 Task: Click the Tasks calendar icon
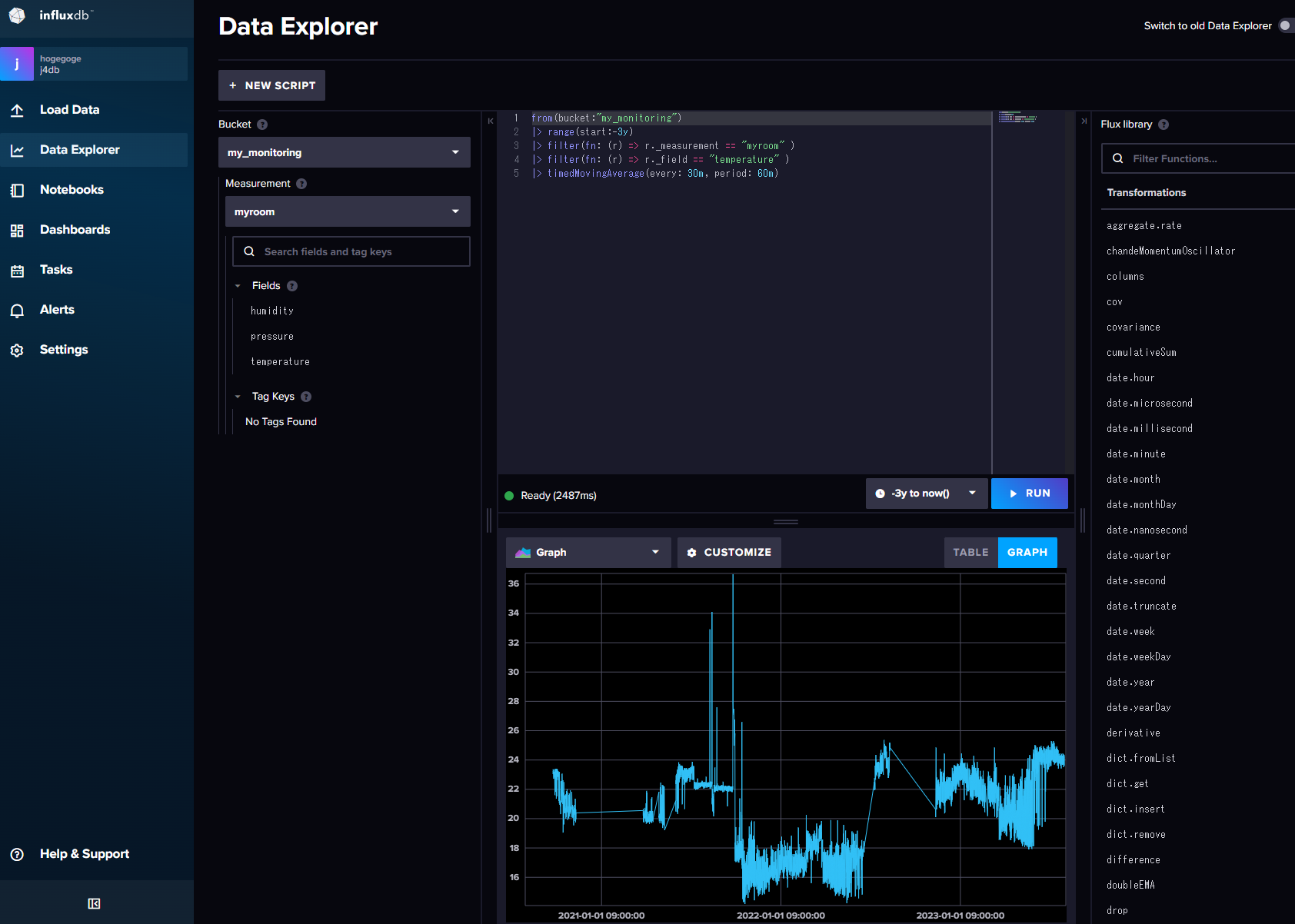(x=17, y=270)
